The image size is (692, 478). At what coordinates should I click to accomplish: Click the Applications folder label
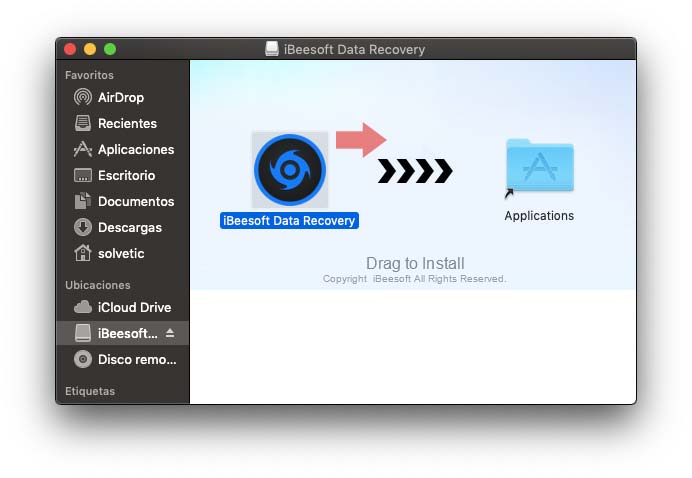(539, 216)
